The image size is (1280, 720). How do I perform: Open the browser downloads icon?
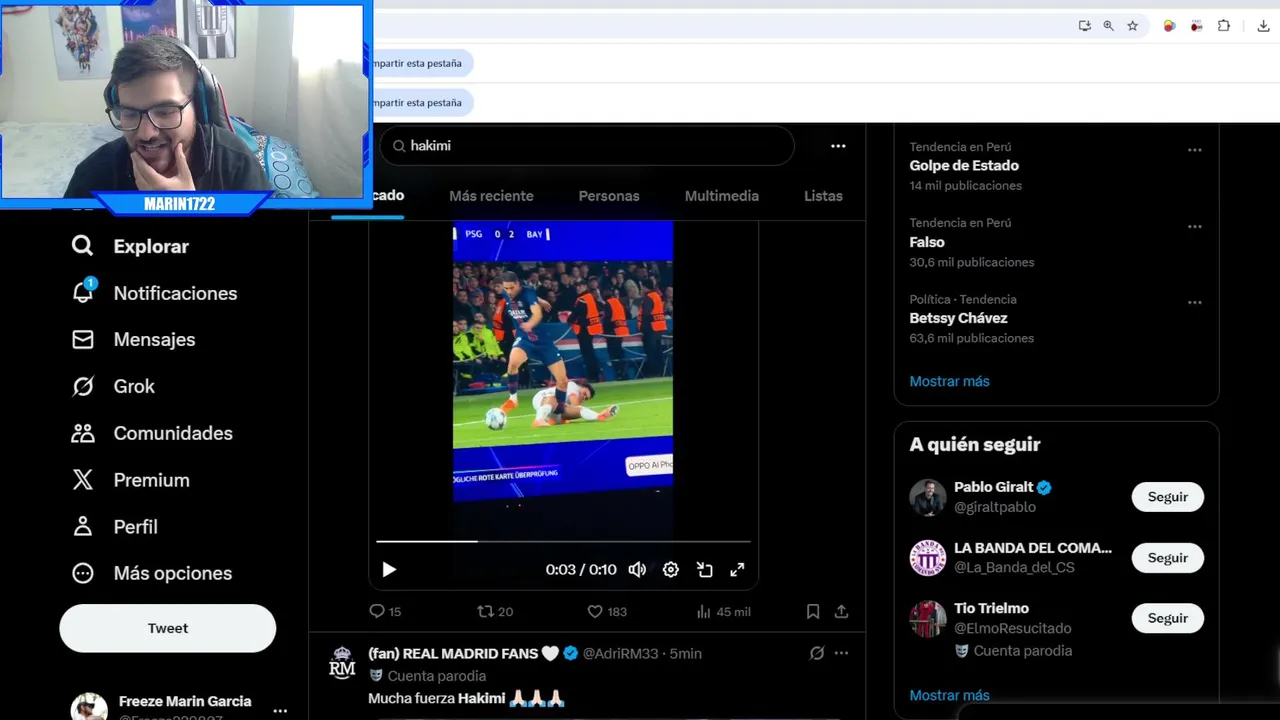(1263, 26)
